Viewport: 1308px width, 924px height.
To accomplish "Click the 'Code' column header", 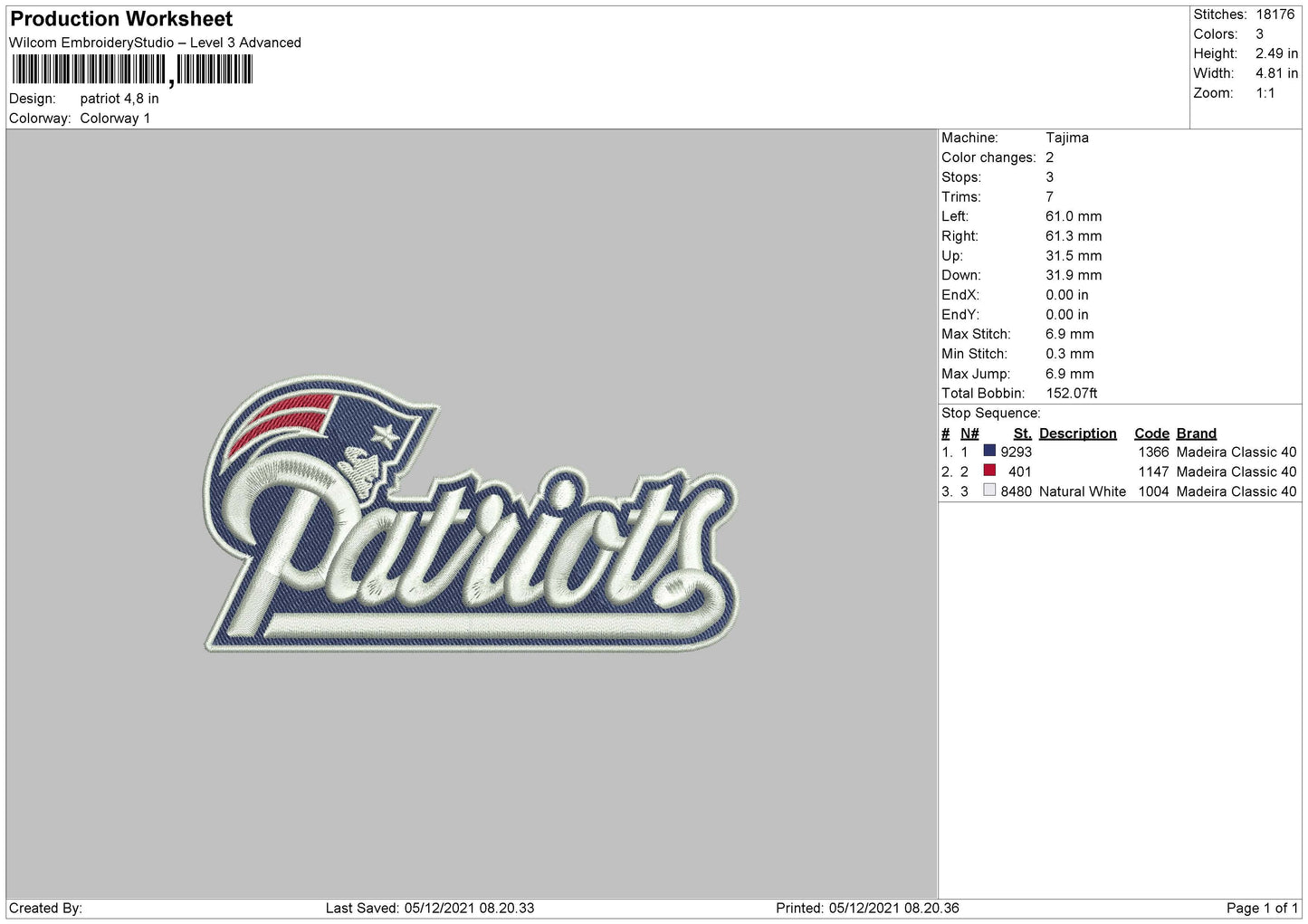I will point(1151,433).
